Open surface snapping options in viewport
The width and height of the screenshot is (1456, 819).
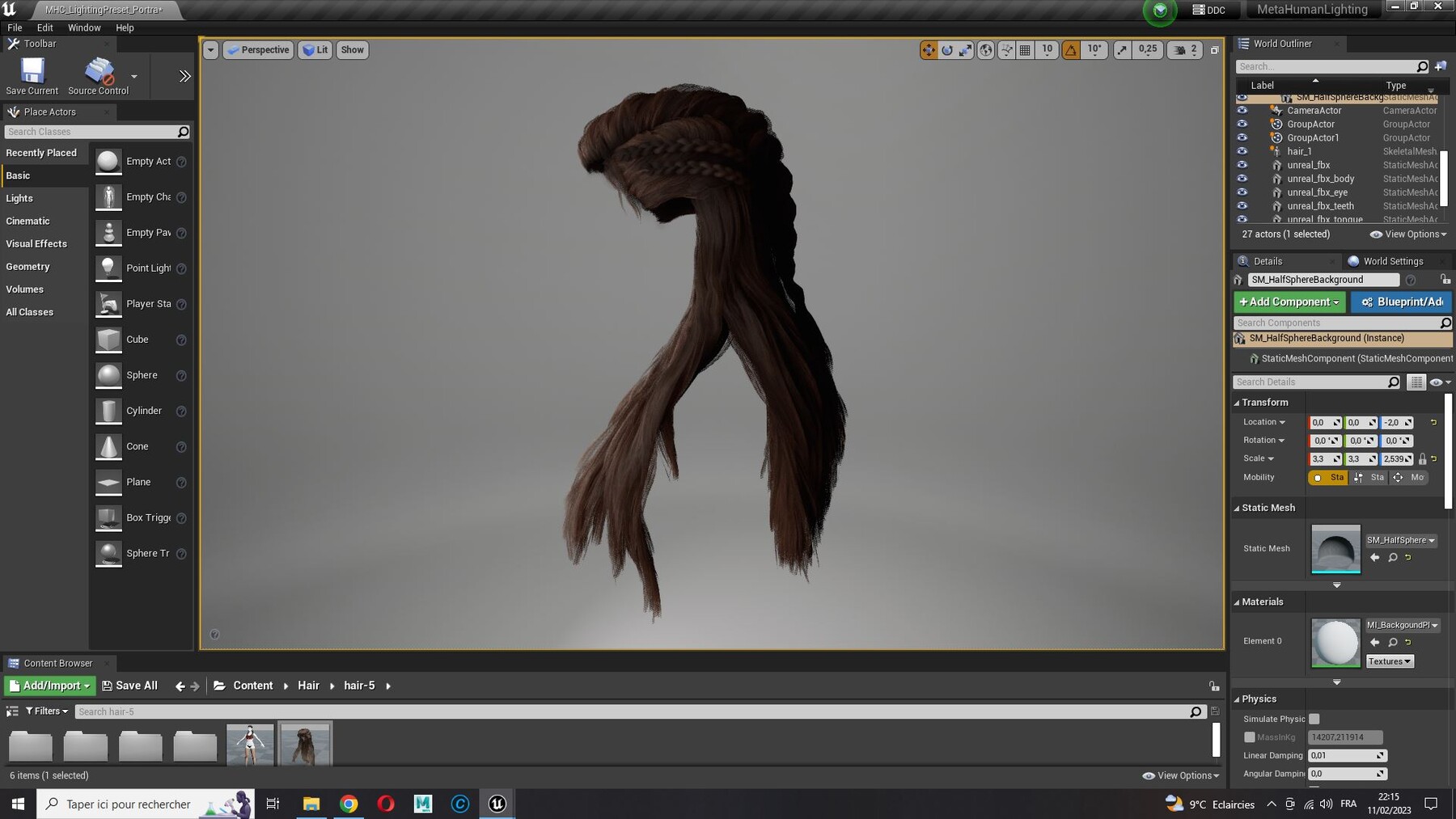[1006, 50]
